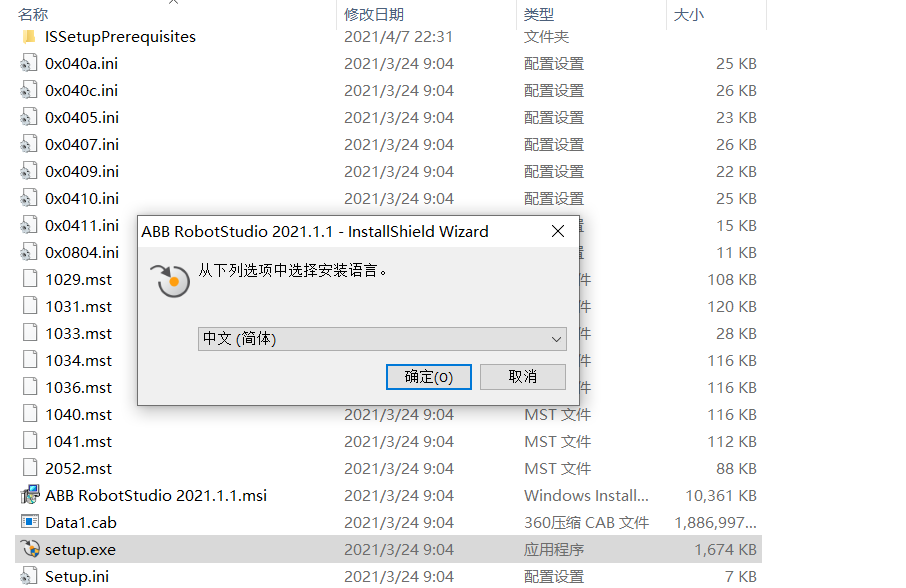The height and width of the screenshot is (588, 906).
Task: Click the 1034.mst file icon
Action: coord(30,360)
